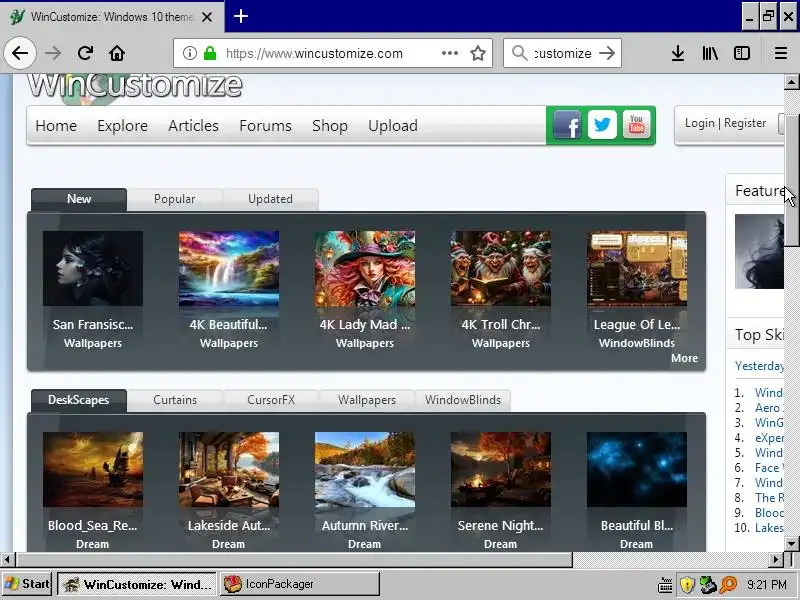The width and height of the screenshot is (800, 600).
Task: Select the New tab
Action: (x=79, y=199)
